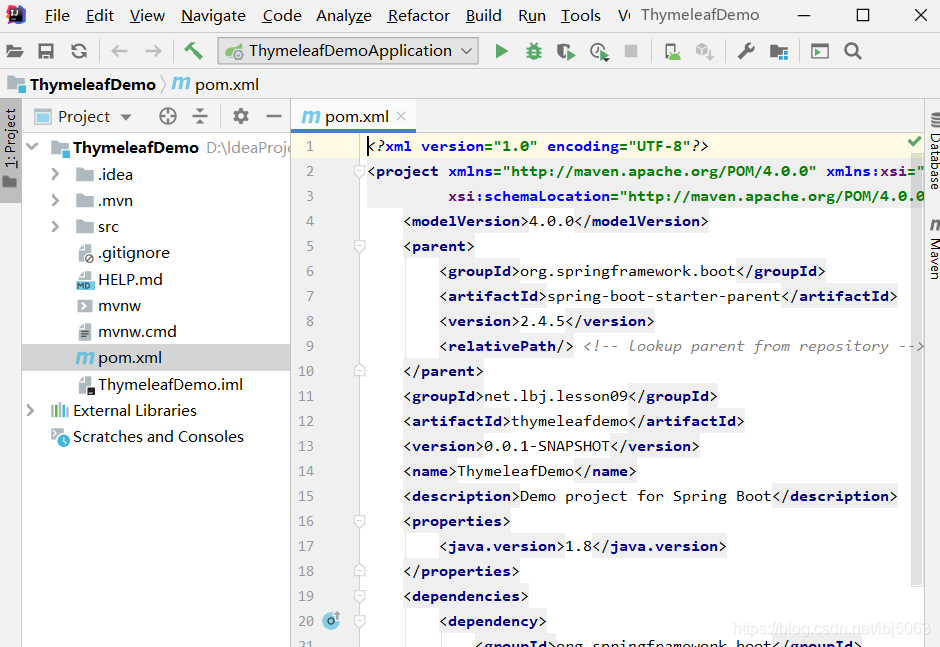
Task: Open the Run menu
Action: (532, 16)
